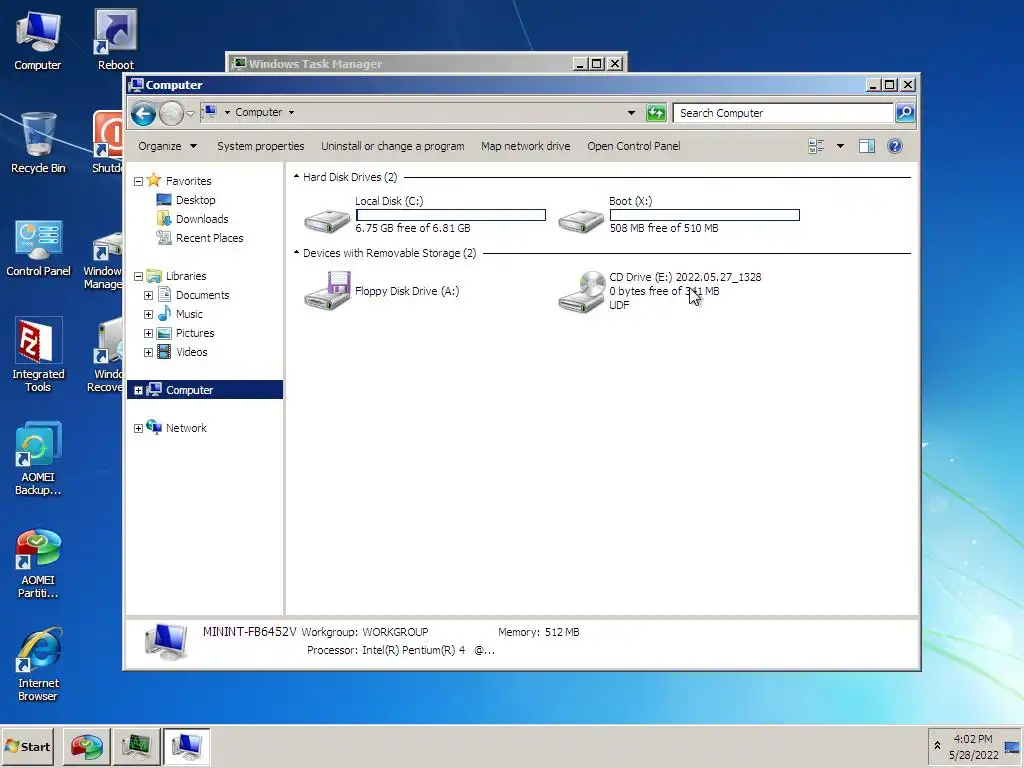Show hidden tray icons arrow
The width and height of the screenshot is (1024, 768).
pyautogui.click(x=937, y=745)
